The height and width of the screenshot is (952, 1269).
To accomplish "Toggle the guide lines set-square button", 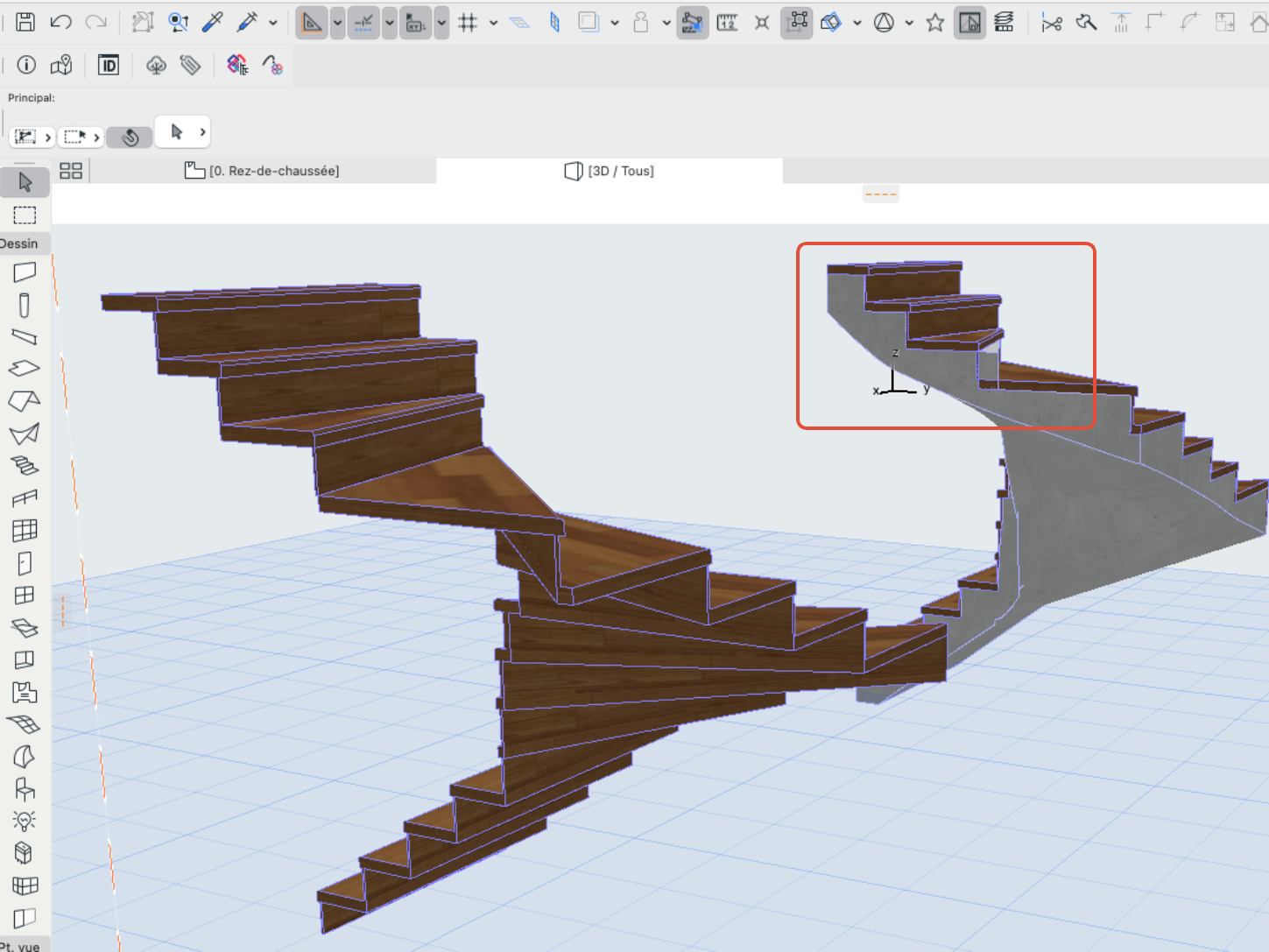I will (x=311, y=23).
